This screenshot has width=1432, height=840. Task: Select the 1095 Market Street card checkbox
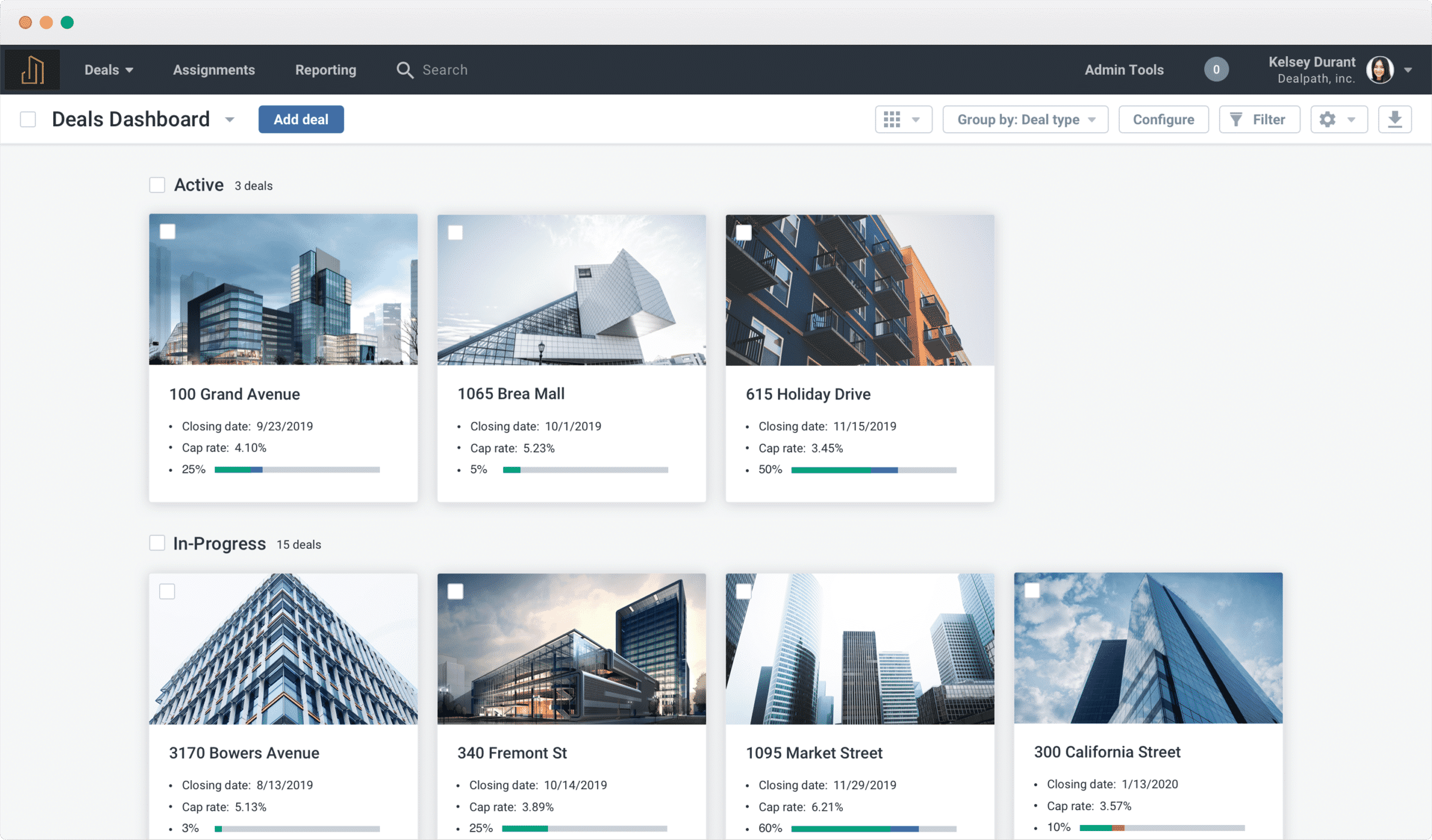[x=744, y=591]
